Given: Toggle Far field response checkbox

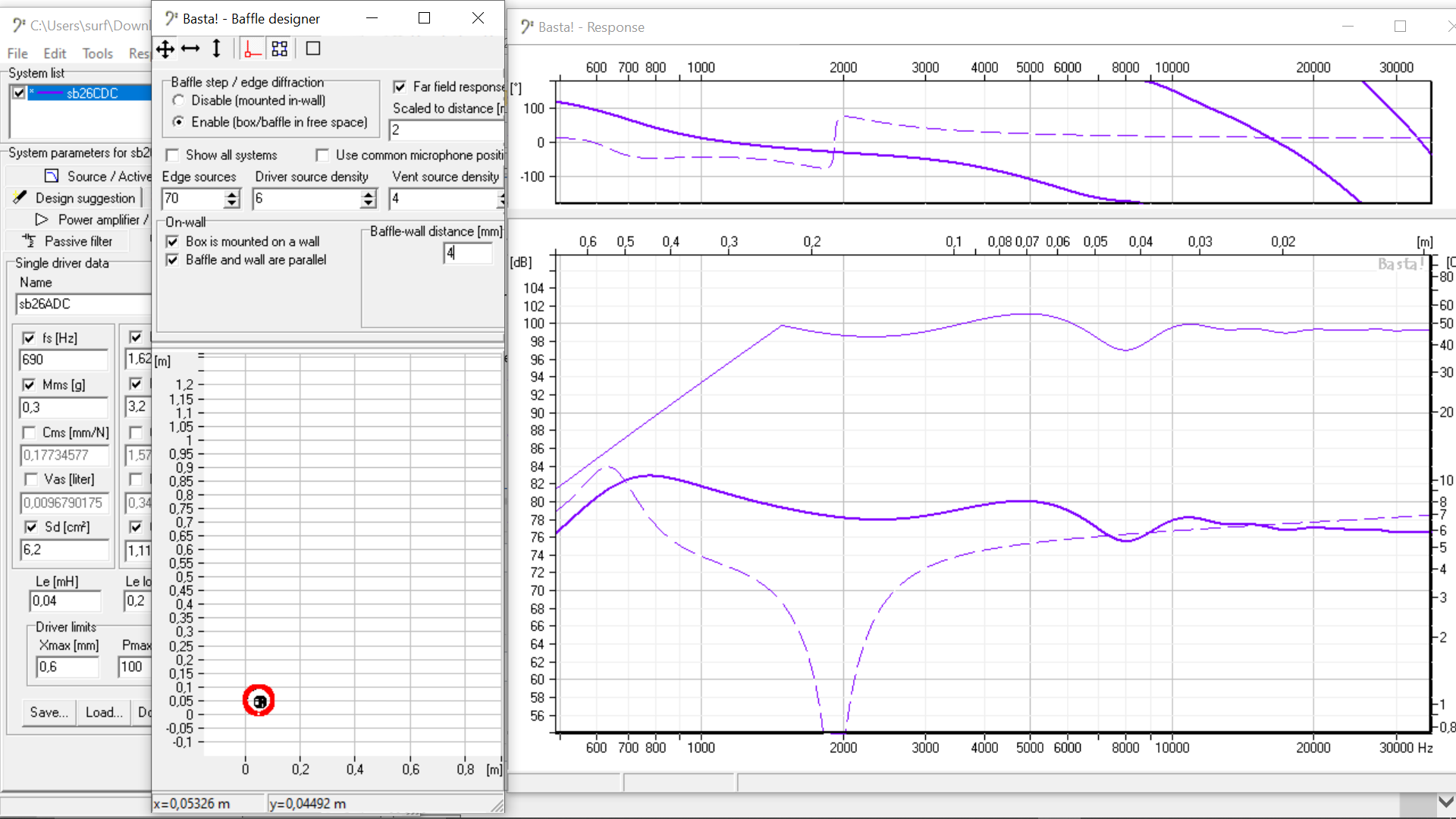Looking at the screenshot, I should point(400,87).
